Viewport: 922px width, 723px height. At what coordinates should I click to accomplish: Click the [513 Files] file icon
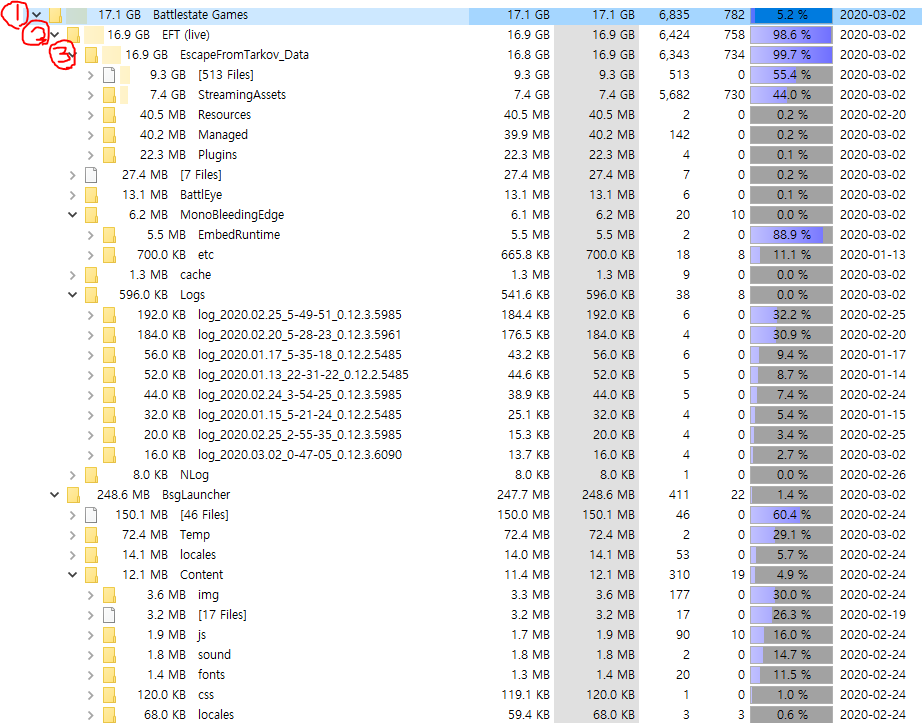point(109,75)
